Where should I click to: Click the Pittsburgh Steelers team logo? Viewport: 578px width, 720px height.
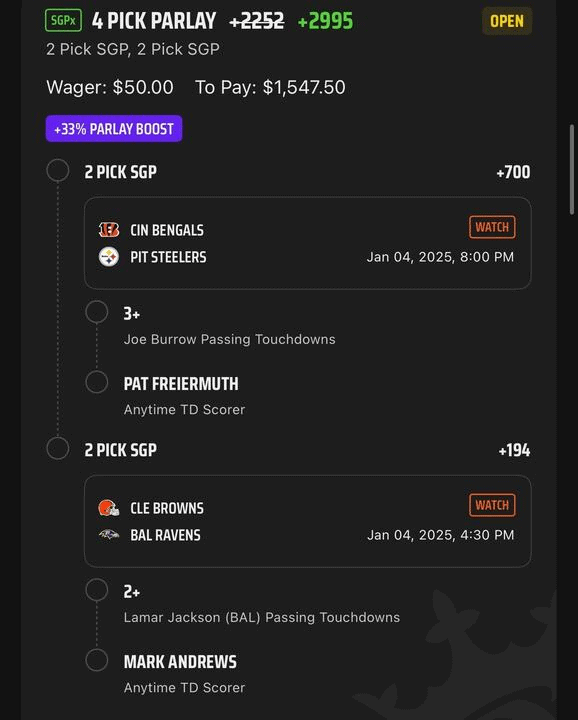point(109,257)
